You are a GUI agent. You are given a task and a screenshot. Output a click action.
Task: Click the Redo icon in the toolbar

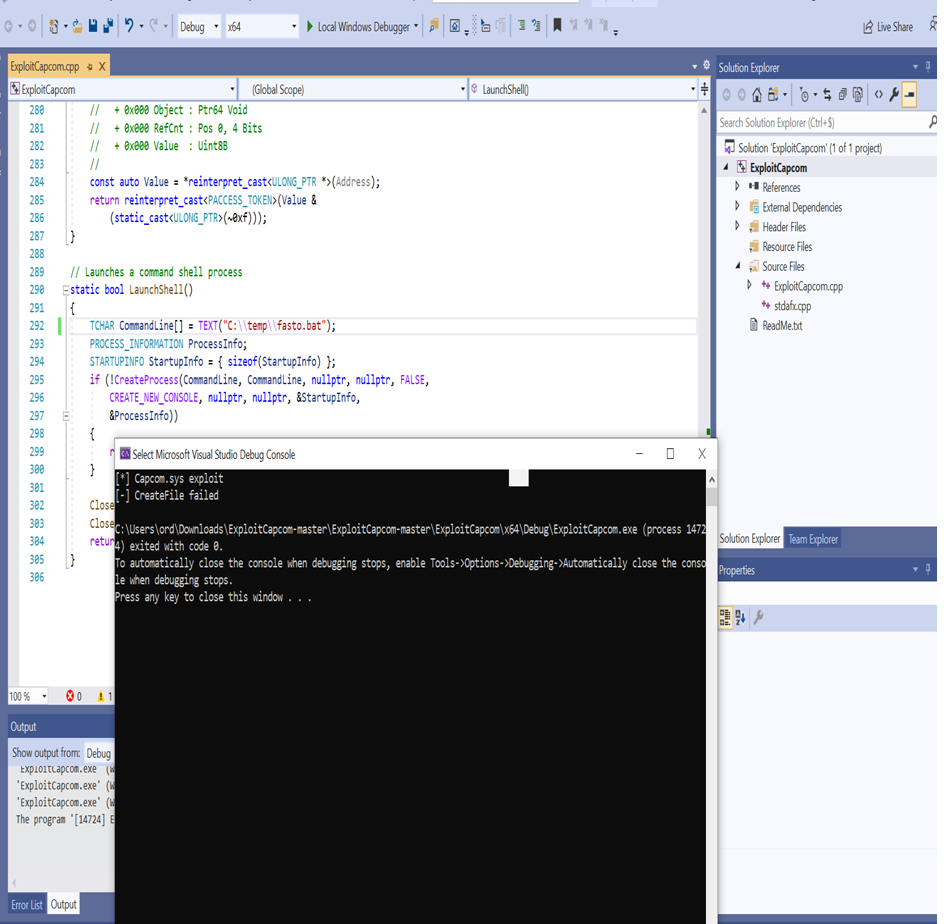[x=154, y=27]
